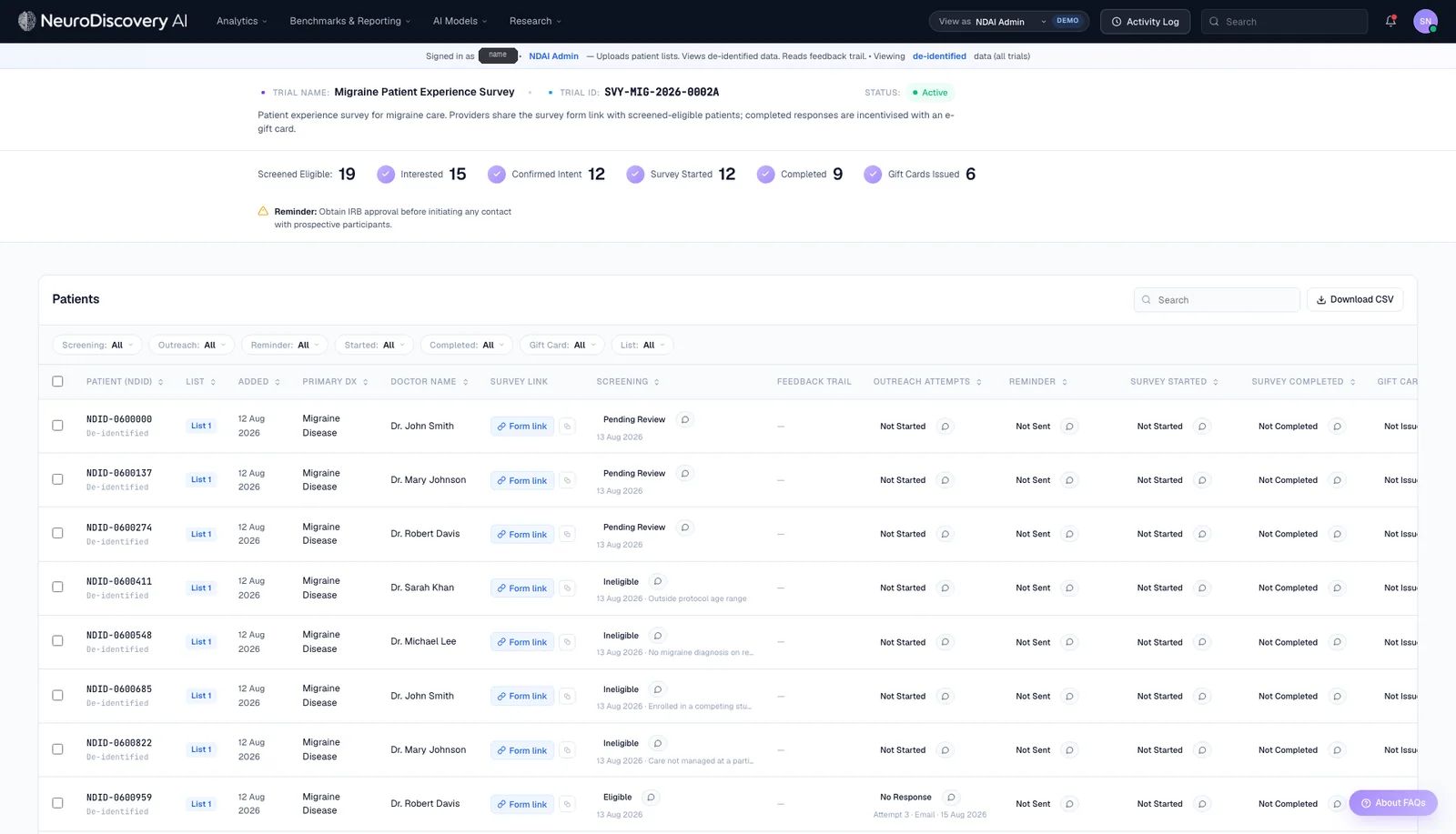Viewport: 1456px width, 834px height.
Task: Open the Benchmarks & Reporting menu
Action: (350, 21)
